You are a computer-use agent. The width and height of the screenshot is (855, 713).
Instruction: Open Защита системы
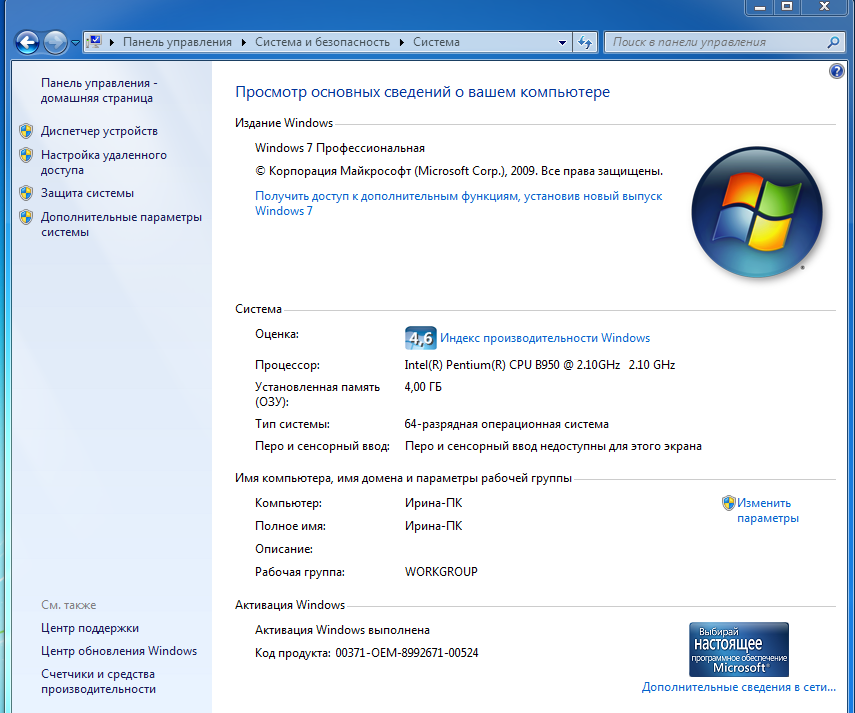[x=87, y=193]
